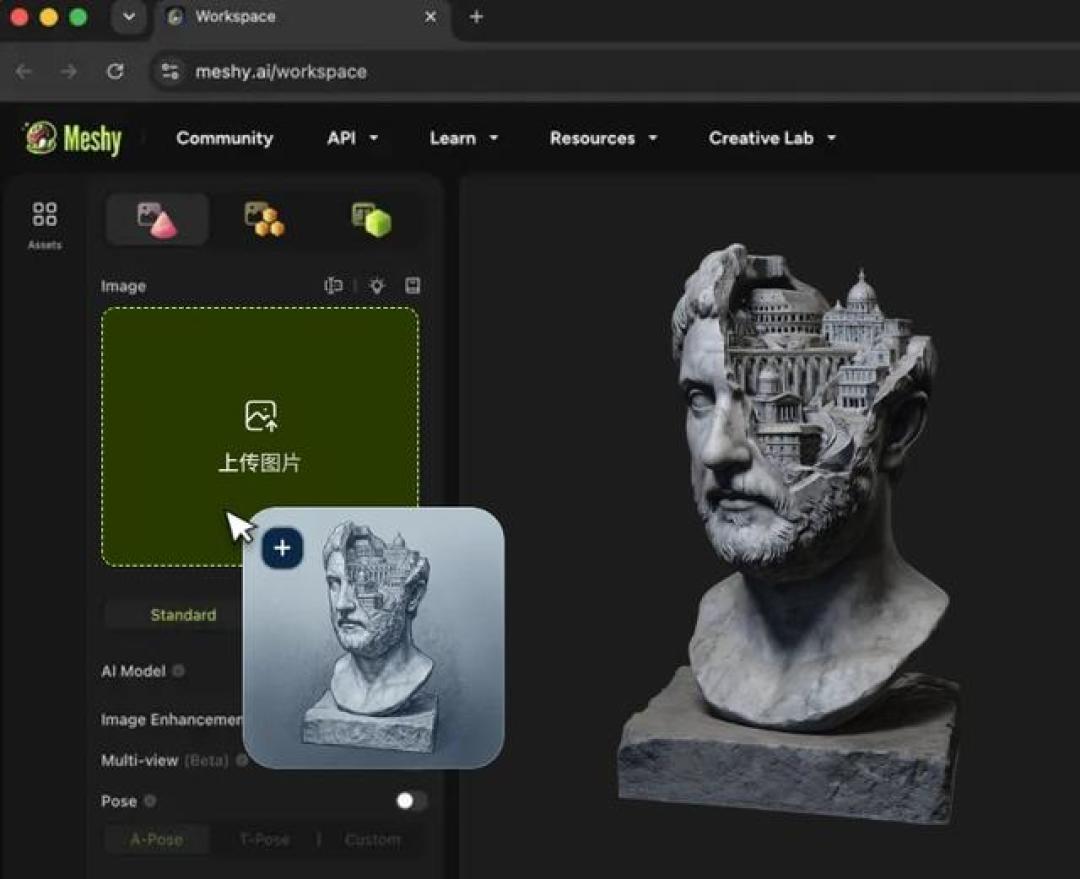Screen dimensions: 1080x879
Task: Expand the Resources dropdown menu
Action: pos(603,138)
